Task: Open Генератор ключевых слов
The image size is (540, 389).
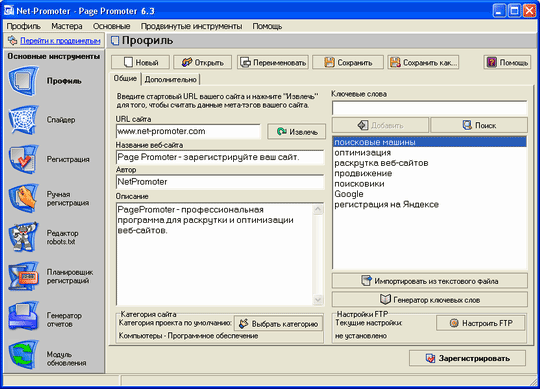Action: 430,299
